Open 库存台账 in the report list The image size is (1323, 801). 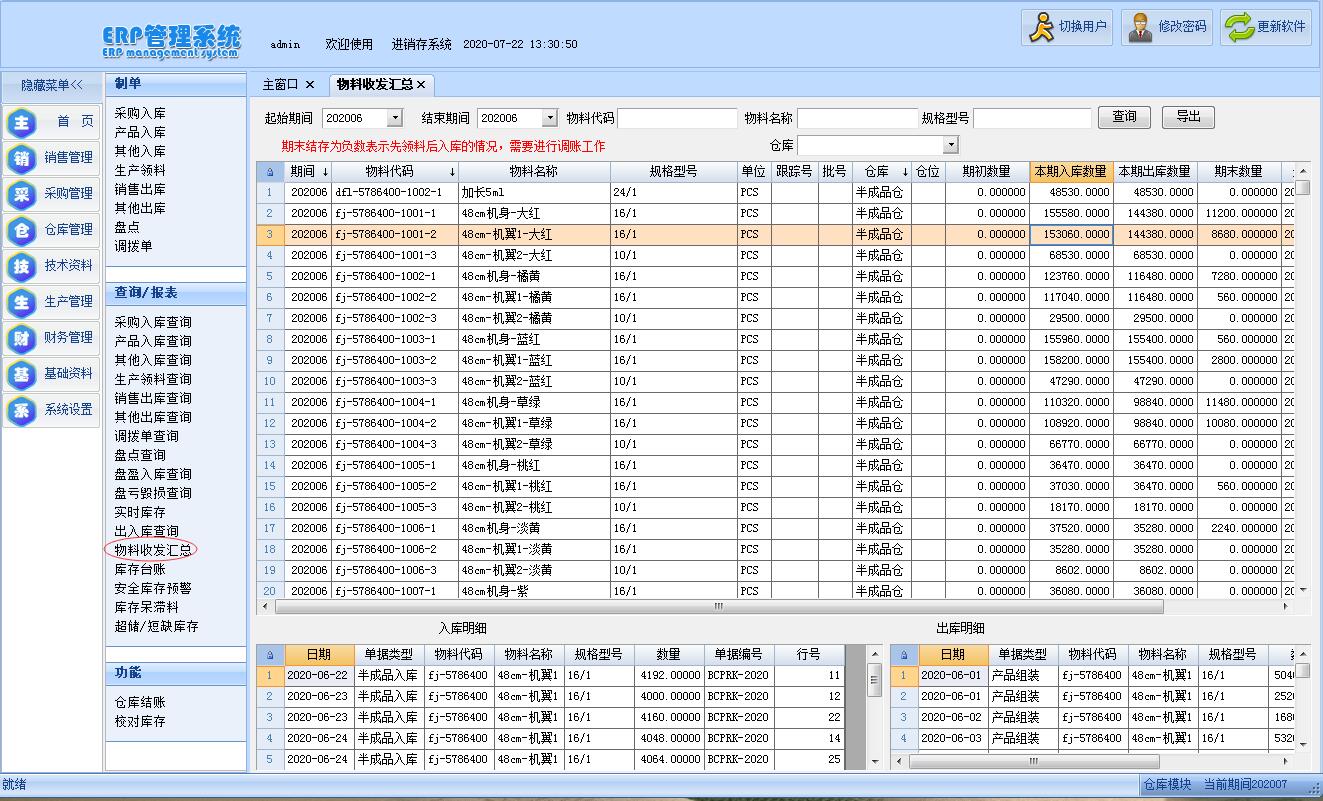140,569
